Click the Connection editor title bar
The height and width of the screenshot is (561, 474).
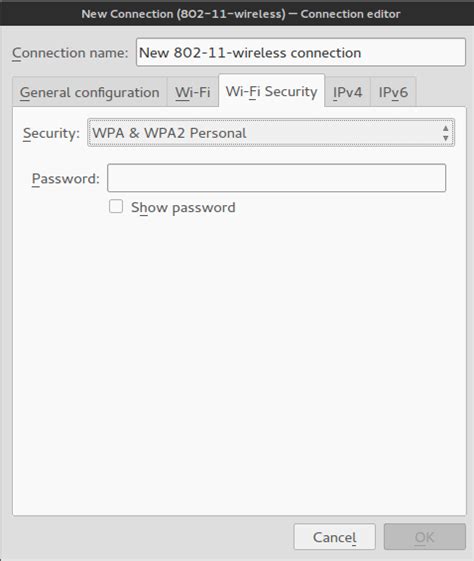coord(237,13)
